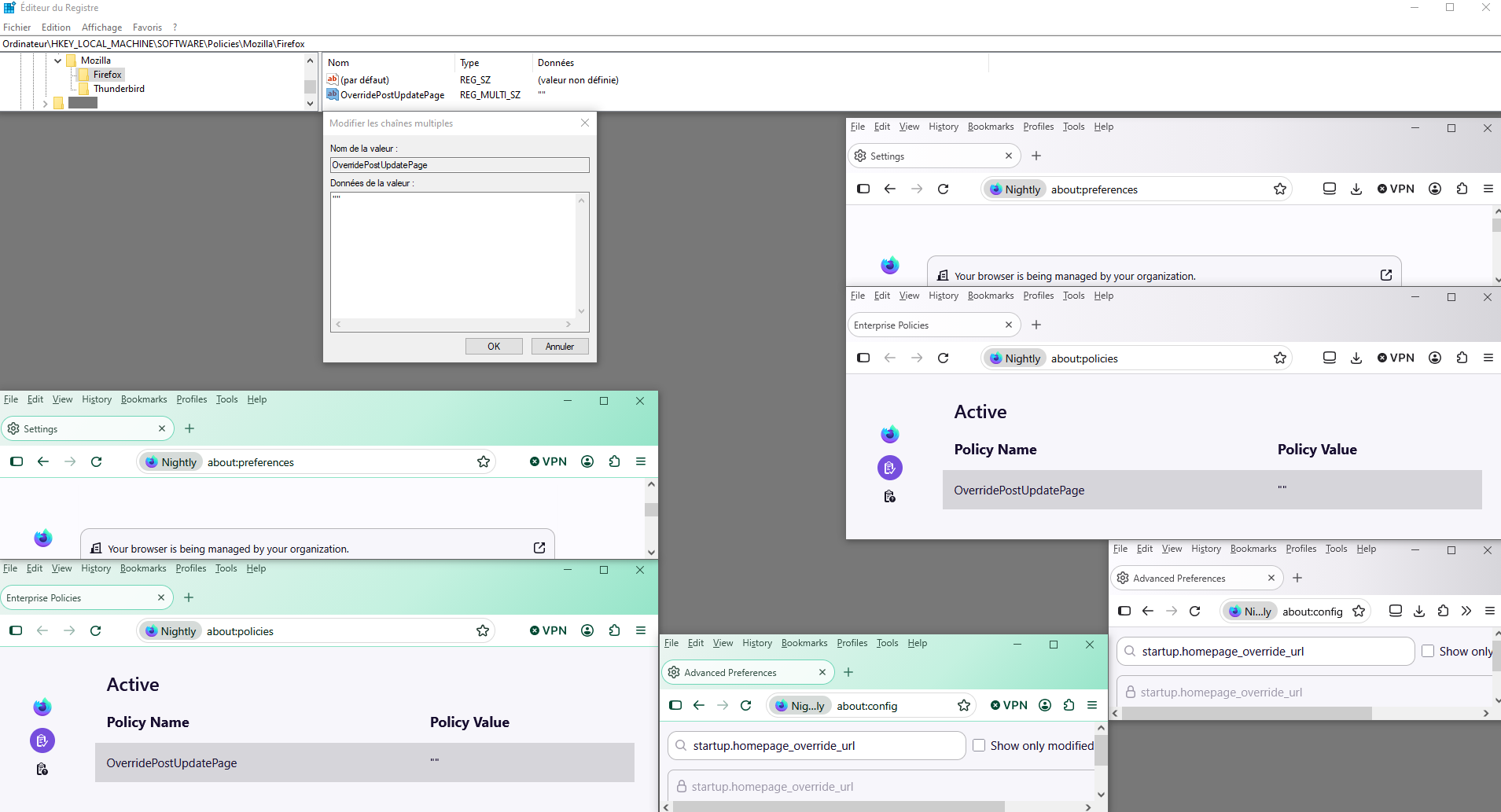Expand the key below Thunderbird in the registry tree
Image resolution: width=1501 pixels, height=812 pixels.
tap(46, 103)
